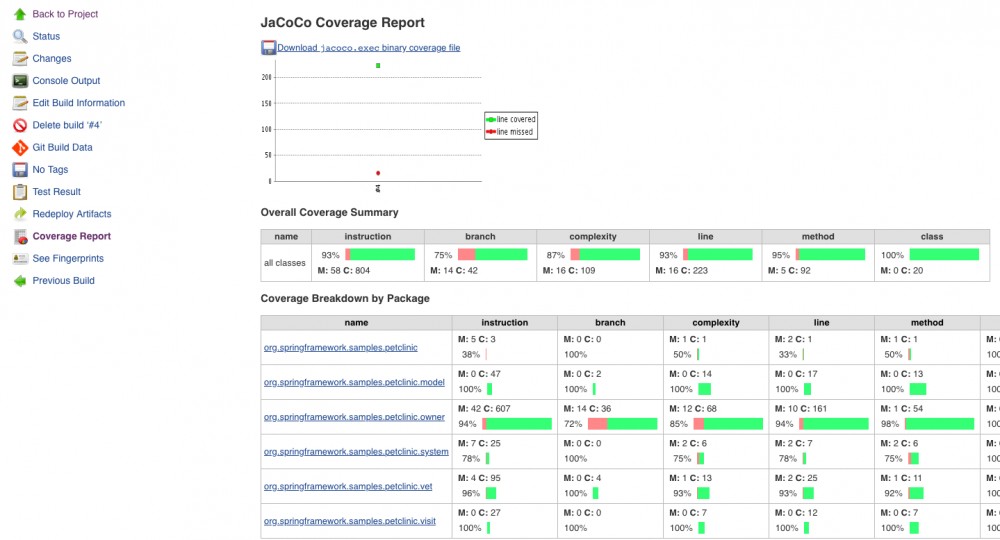Screen dimensions: 1000x540
Task: Click the Delete build '#4' prohibition icon
Action: point(20,125)
